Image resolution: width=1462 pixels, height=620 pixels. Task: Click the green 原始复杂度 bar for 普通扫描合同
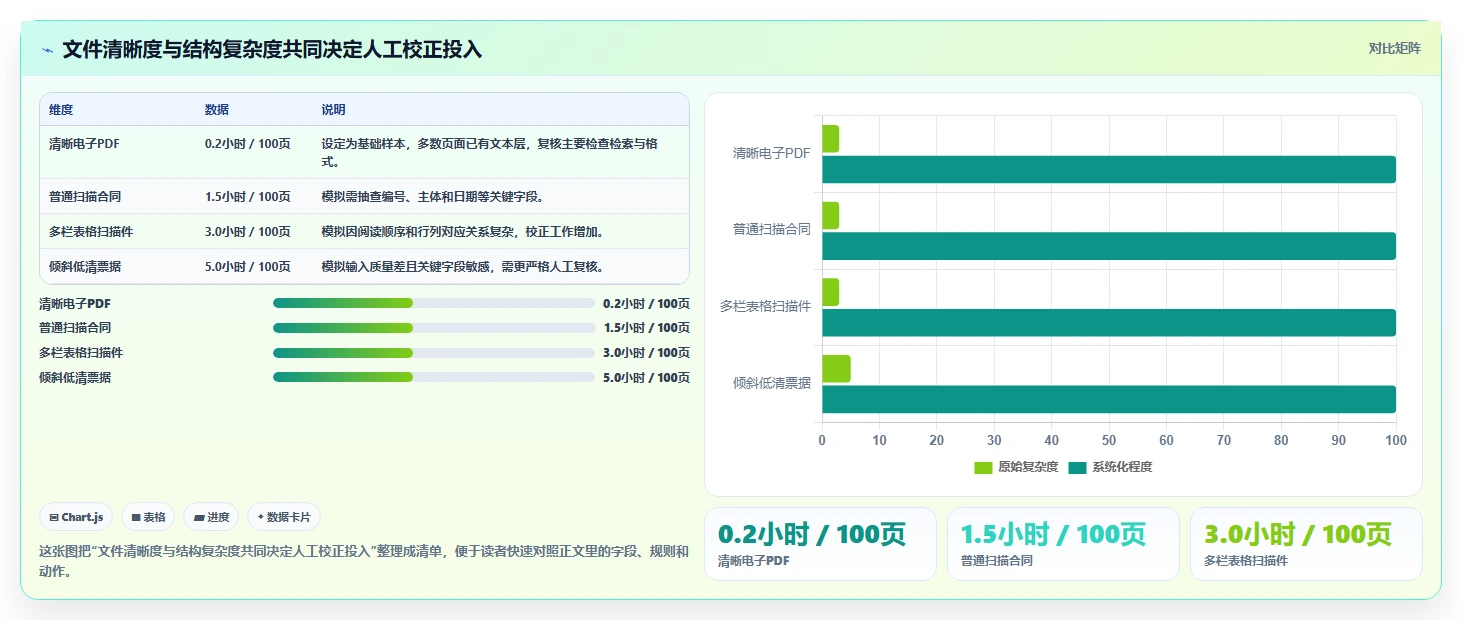click(831, 216)
